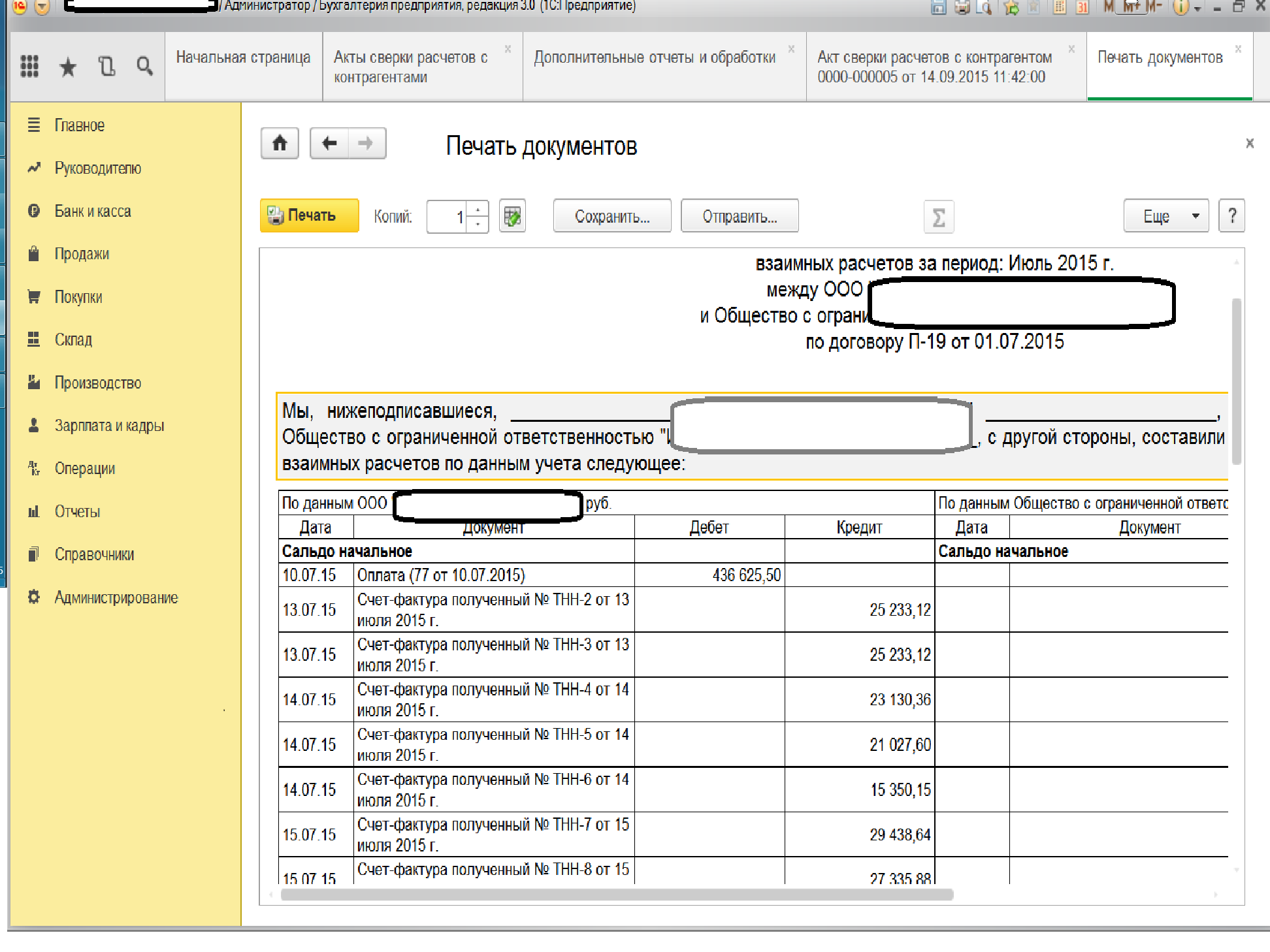Screen dimensions: 1270x952
Task: Click the vertical scrollbar of the document preview
Action: 1236,381
